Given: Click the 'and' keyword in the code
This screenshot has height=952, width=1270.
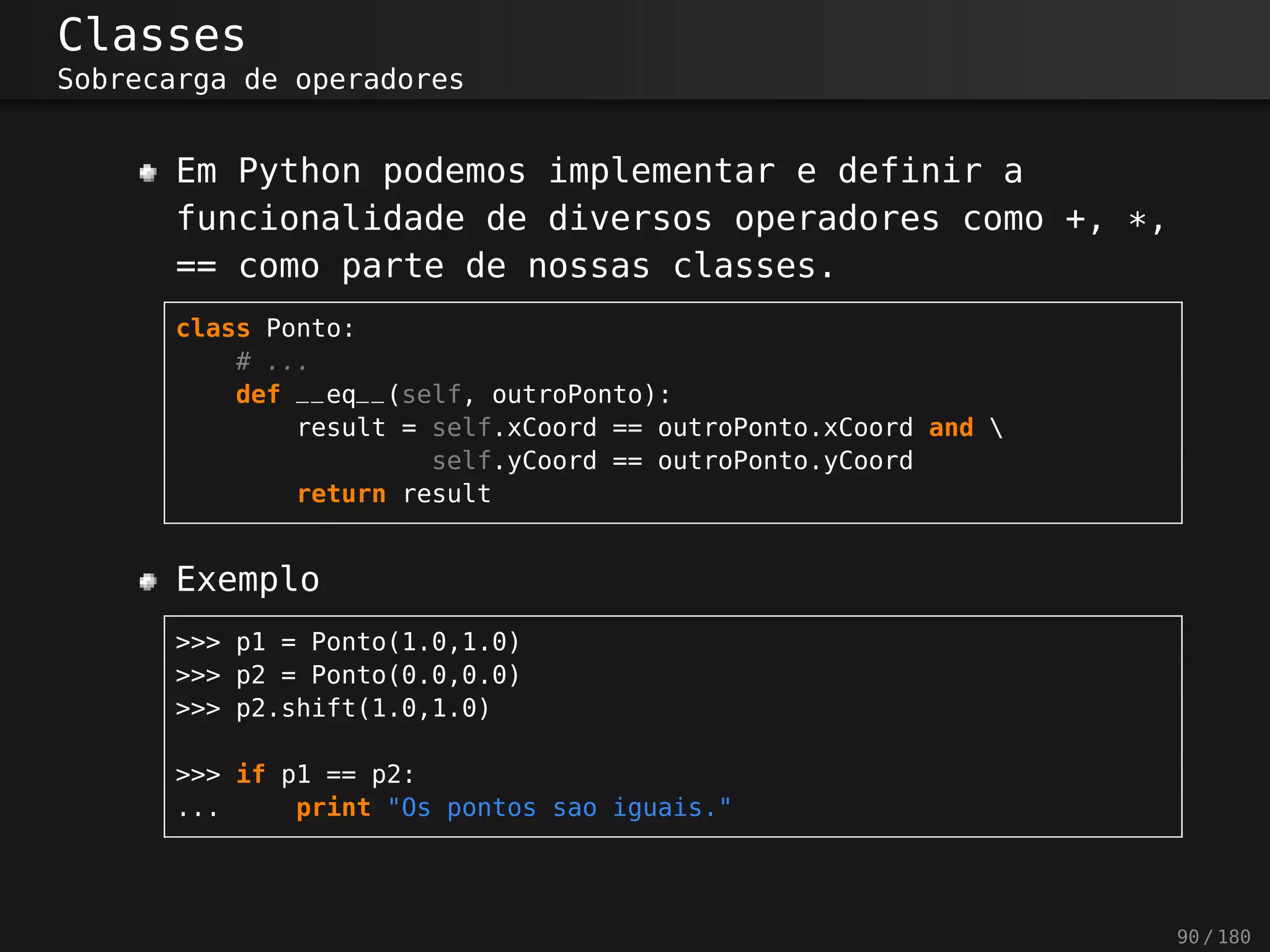Looking at the screenshot, I should click(951, 428).
